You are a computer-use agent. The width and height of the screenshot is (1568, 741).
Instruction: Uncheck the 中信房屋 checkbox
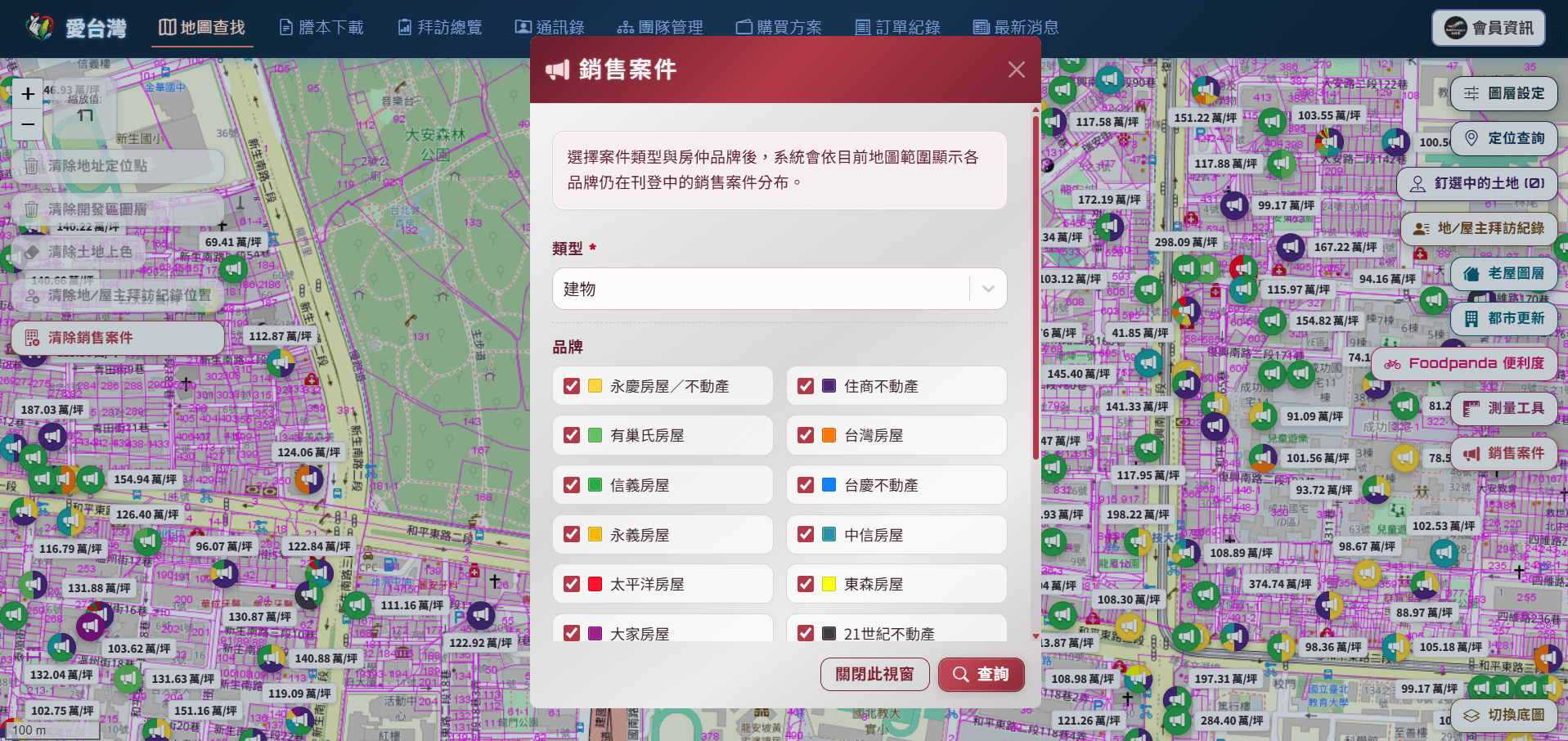[x=806, y=534]
